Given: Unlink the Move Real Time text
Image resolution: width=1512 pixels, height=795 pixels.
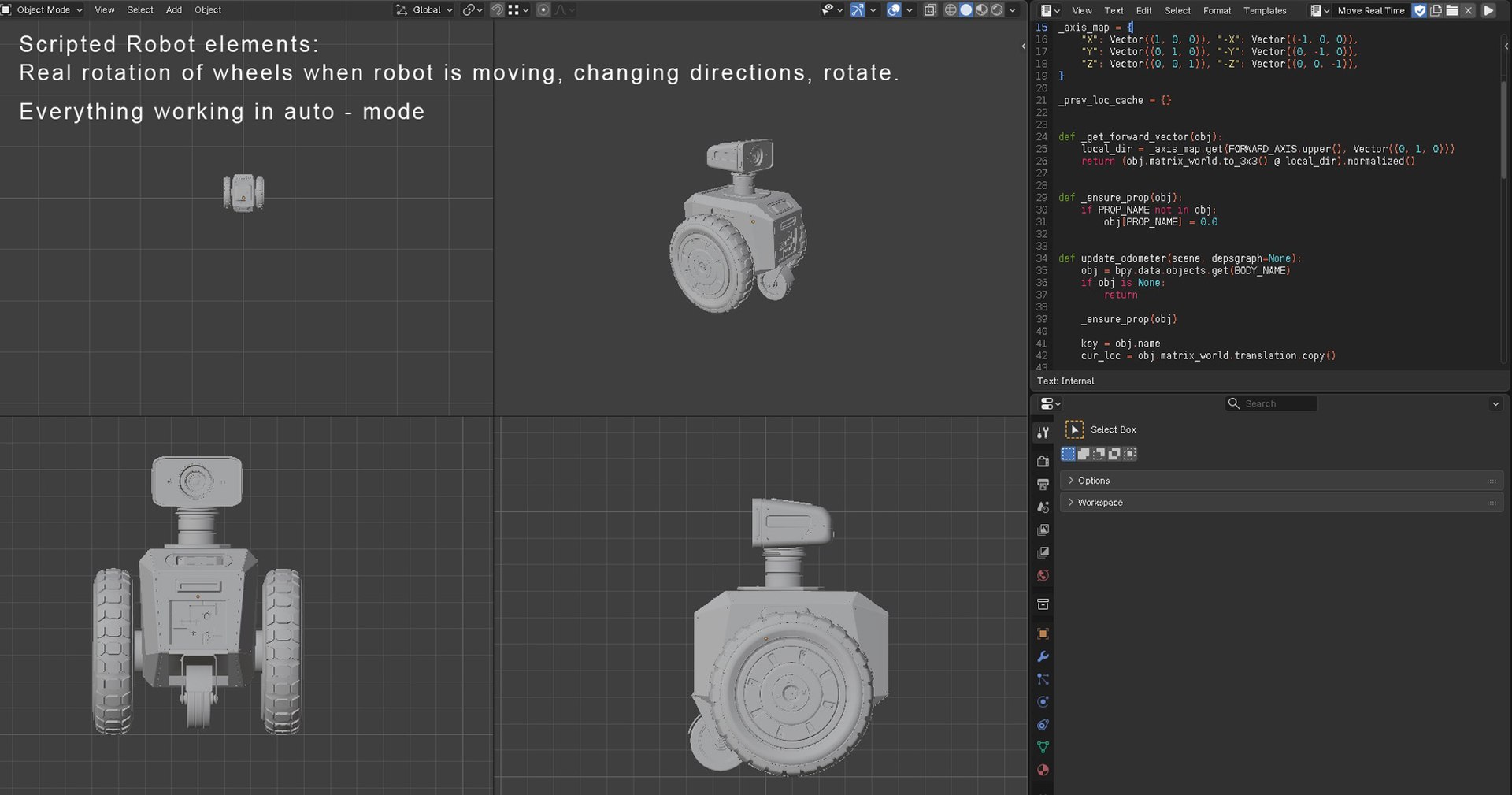Looking at the screenshot, I should (x=1468, y=10).
